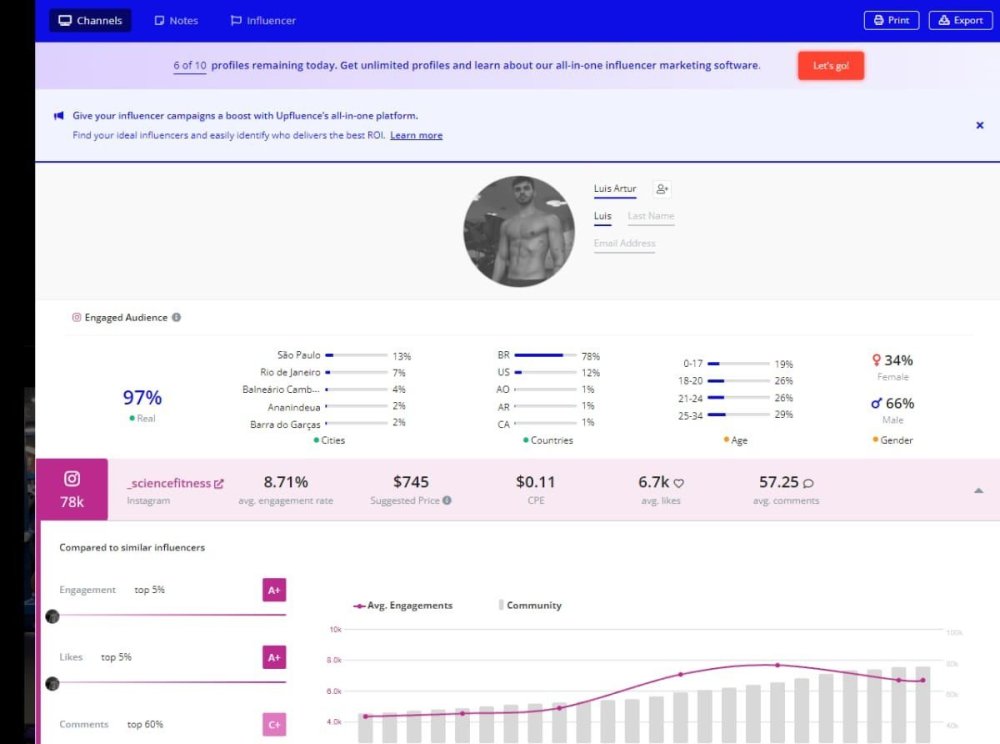Click the male gender icon at 66%

point(876,404)
